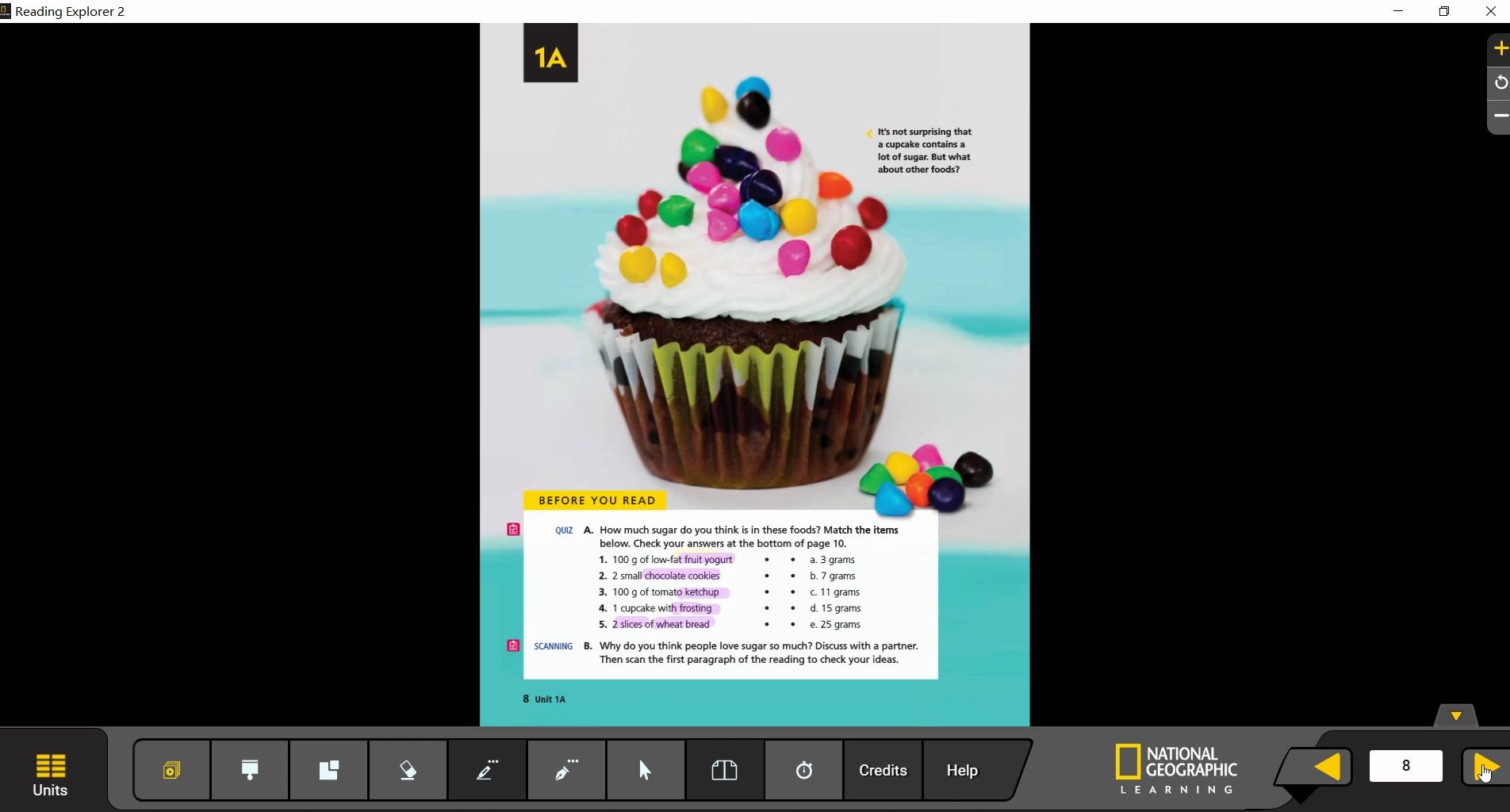Open the media gallery tool
The height and width of the screenshot is (812, 1510).
point(171,770)
